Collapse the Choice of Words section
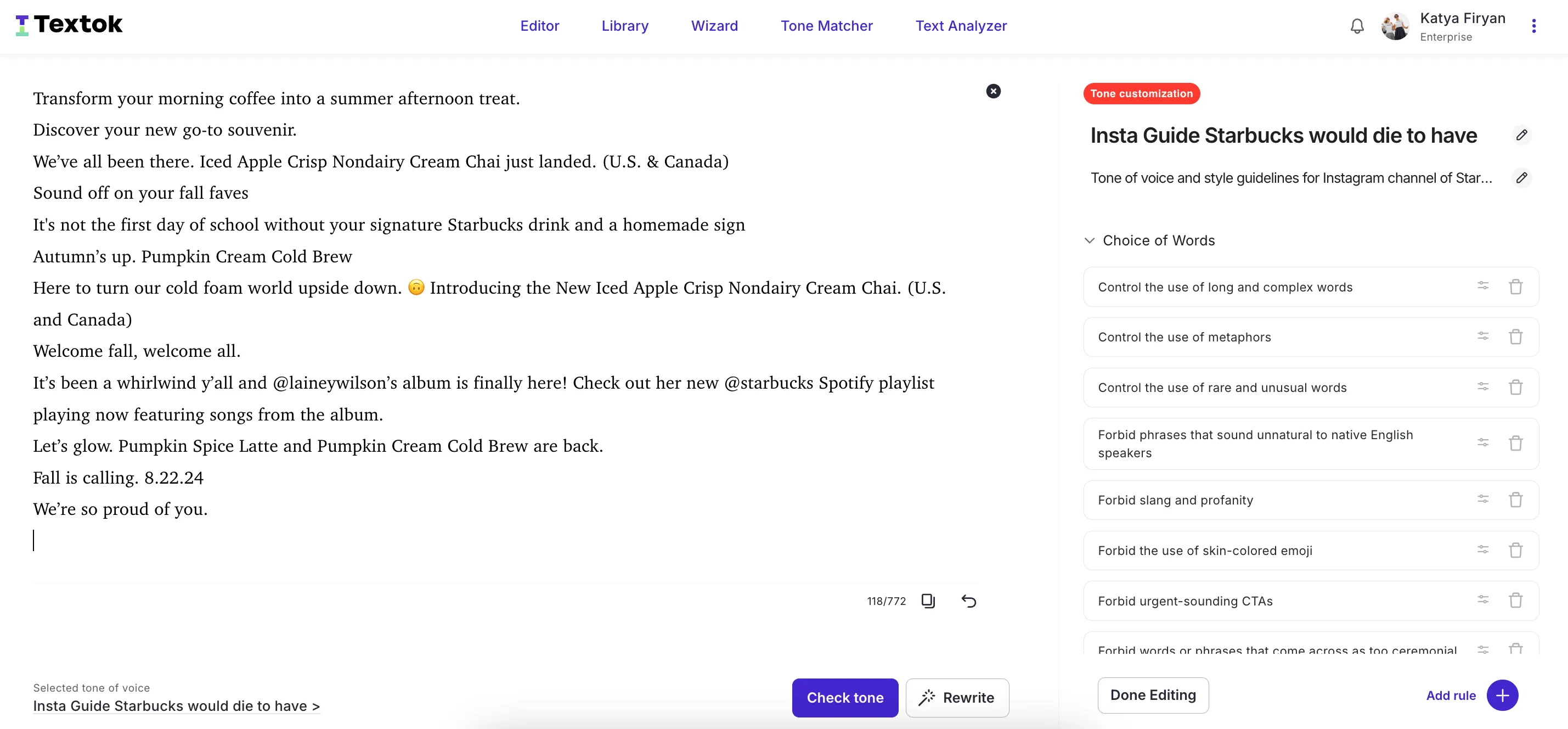Image resolution: width=1568 pixels, height=729 pixels. pos(1090,240)
